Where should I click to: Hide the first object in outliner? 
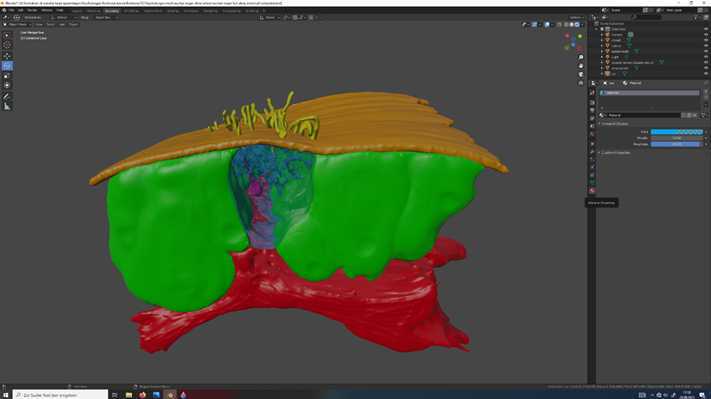pyautogui.click(x=706, y=34)
